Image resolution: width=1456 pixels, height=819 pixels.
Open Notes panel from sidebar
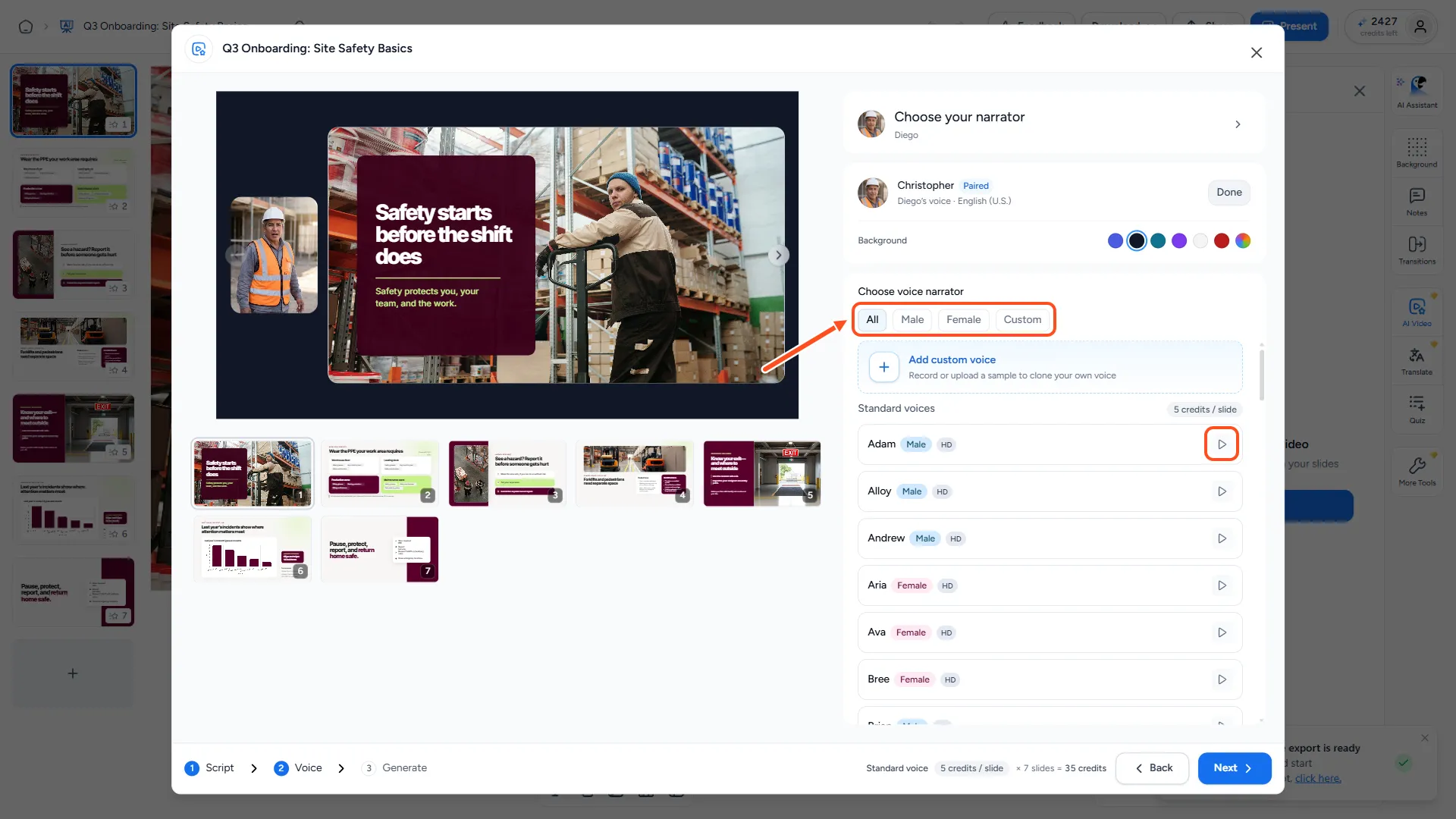(1417, 202)
